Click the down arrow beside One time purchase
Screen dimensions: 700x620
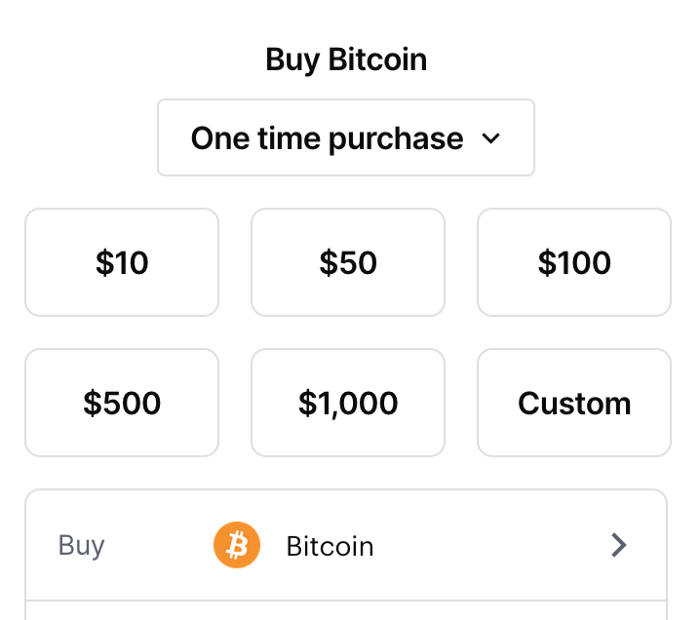coord(490,138)
